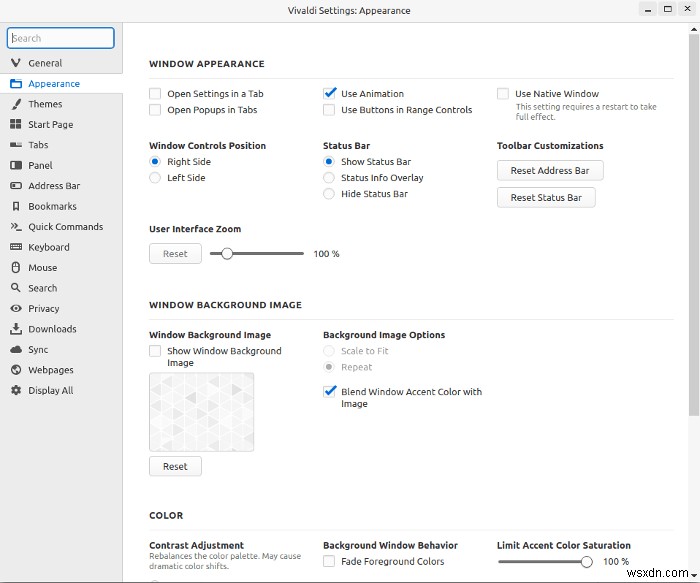The image size is (700, 583).
Task: Enable Open Popups in Tabs
Action: [155, 110]
